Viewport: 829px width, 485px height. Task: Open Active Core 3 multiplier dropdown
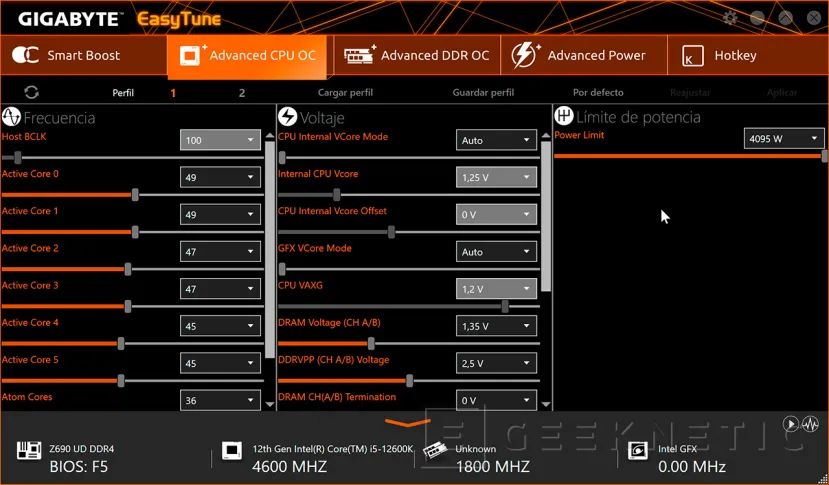pos(220,289)
